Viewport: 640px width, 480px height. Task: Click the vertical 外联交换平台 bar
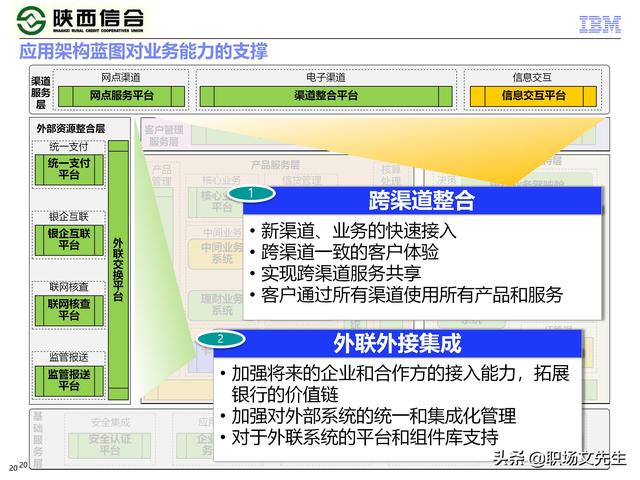coord(118,270)
